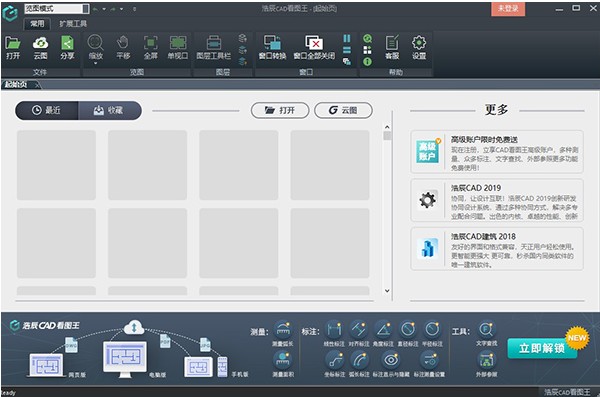This screenshot has height=397, width=600.
Task: Switch to the 收藏 favorites toggle
Action: pos(110,111)
